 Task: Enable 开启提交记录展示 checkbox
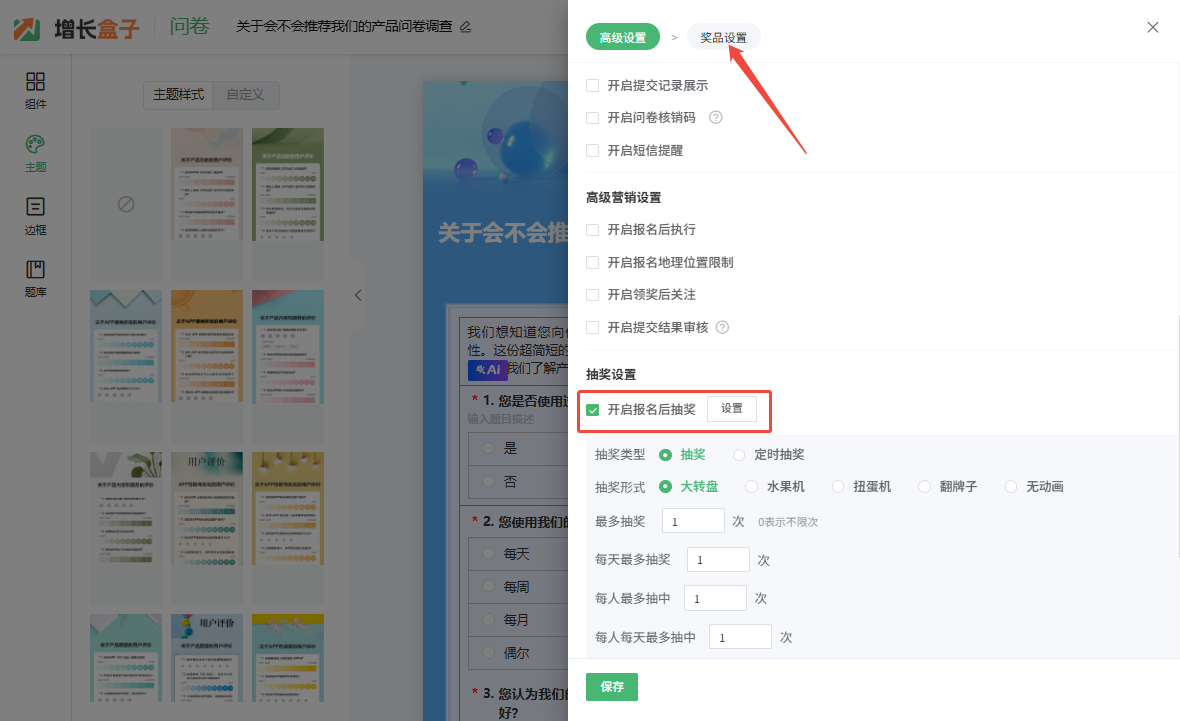(x=593, y=86)
